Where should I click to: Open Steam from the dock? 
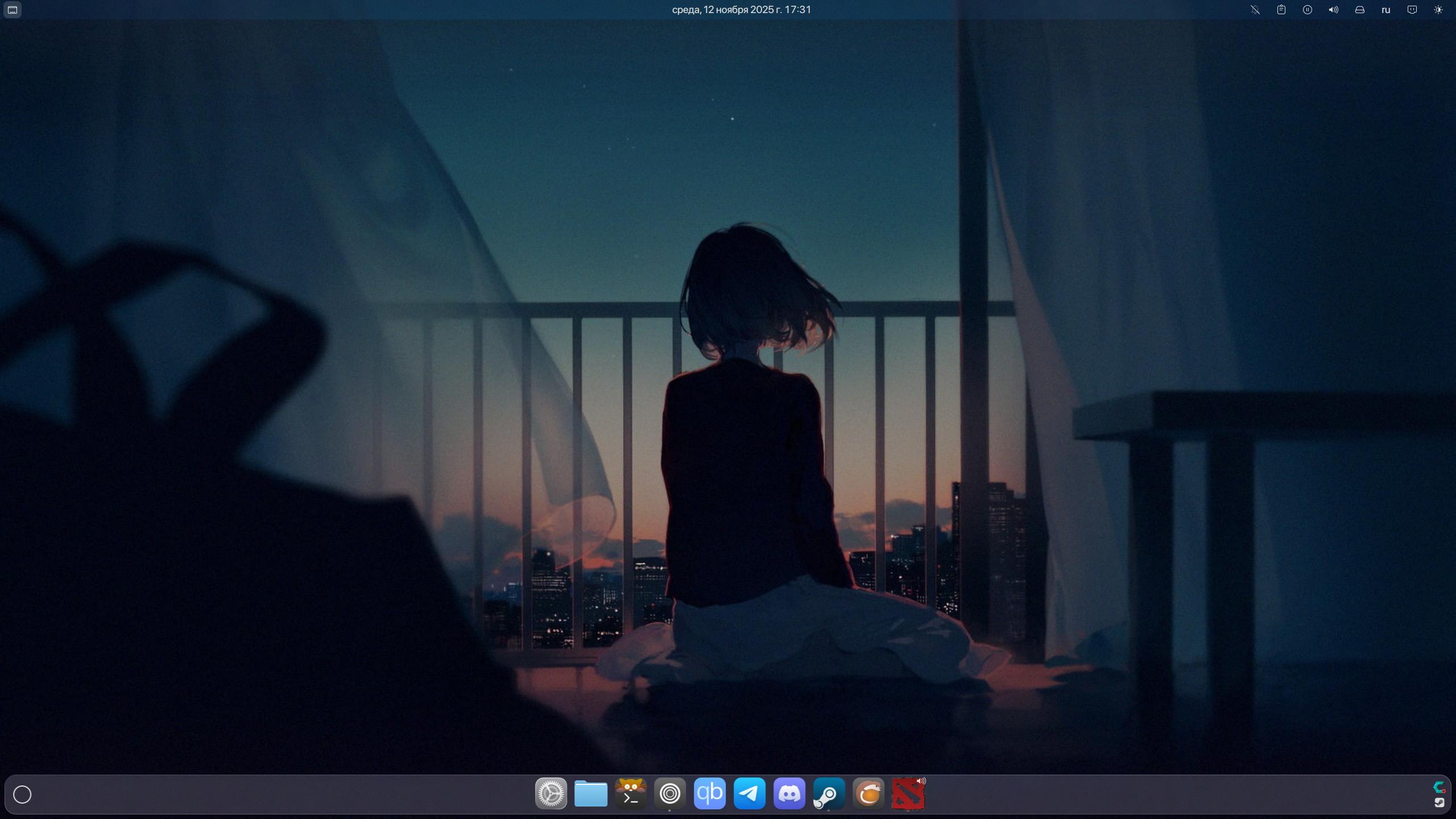(828, 793)
